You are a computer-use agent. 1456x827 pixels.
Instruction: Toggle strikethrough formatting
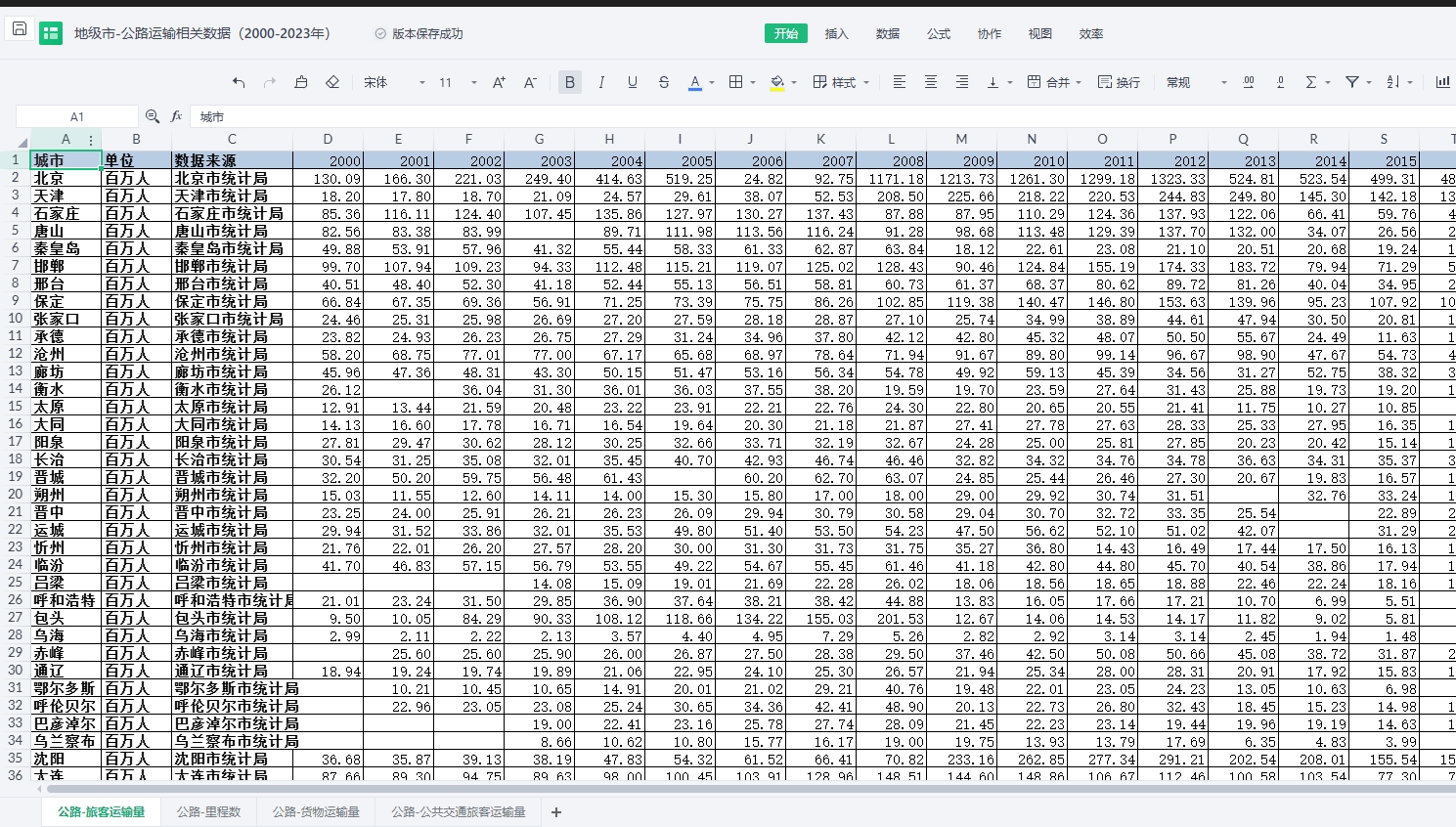pos(664,82)
